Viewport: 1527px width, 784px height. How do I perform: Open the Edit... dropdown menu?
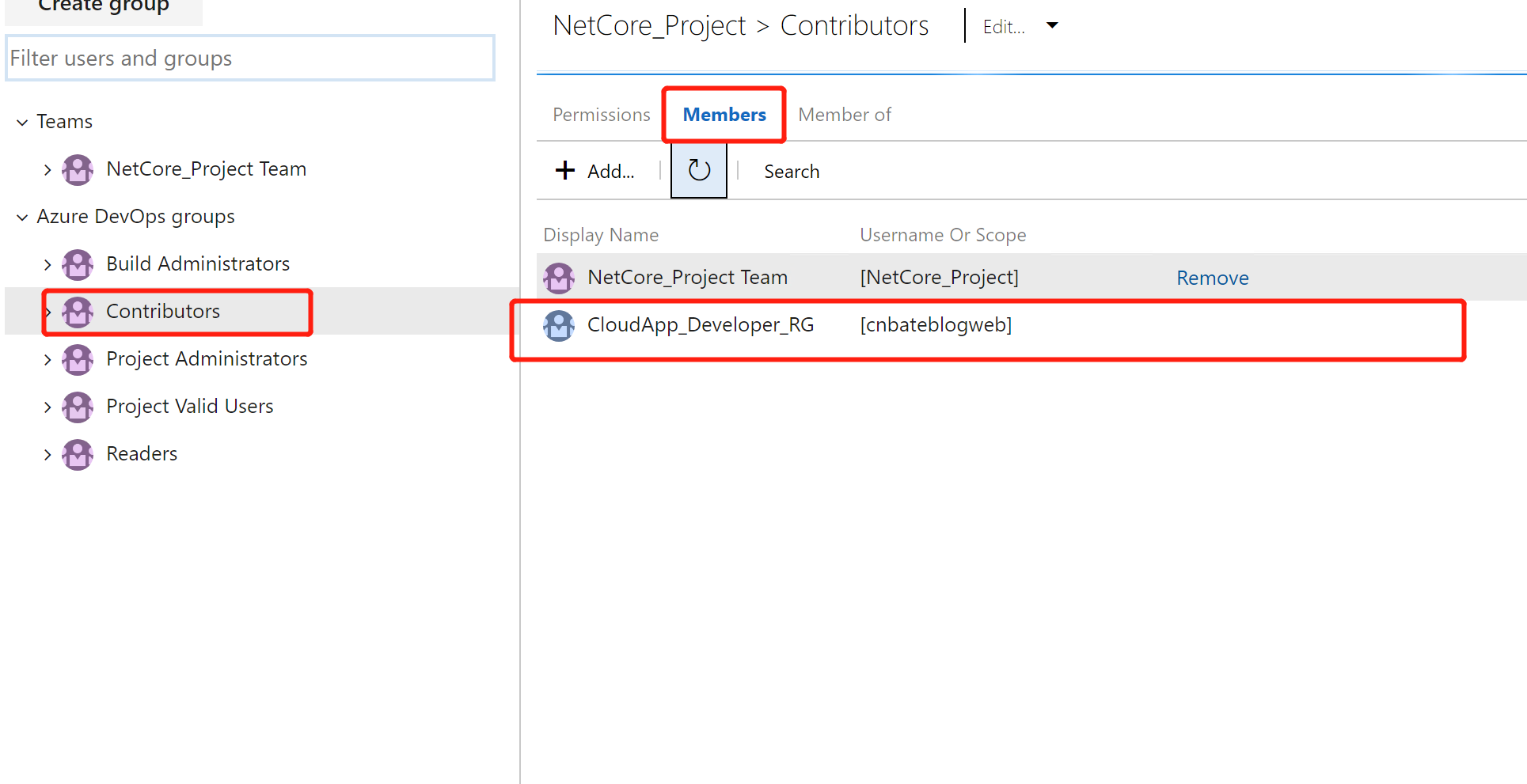click(1020, 26)
